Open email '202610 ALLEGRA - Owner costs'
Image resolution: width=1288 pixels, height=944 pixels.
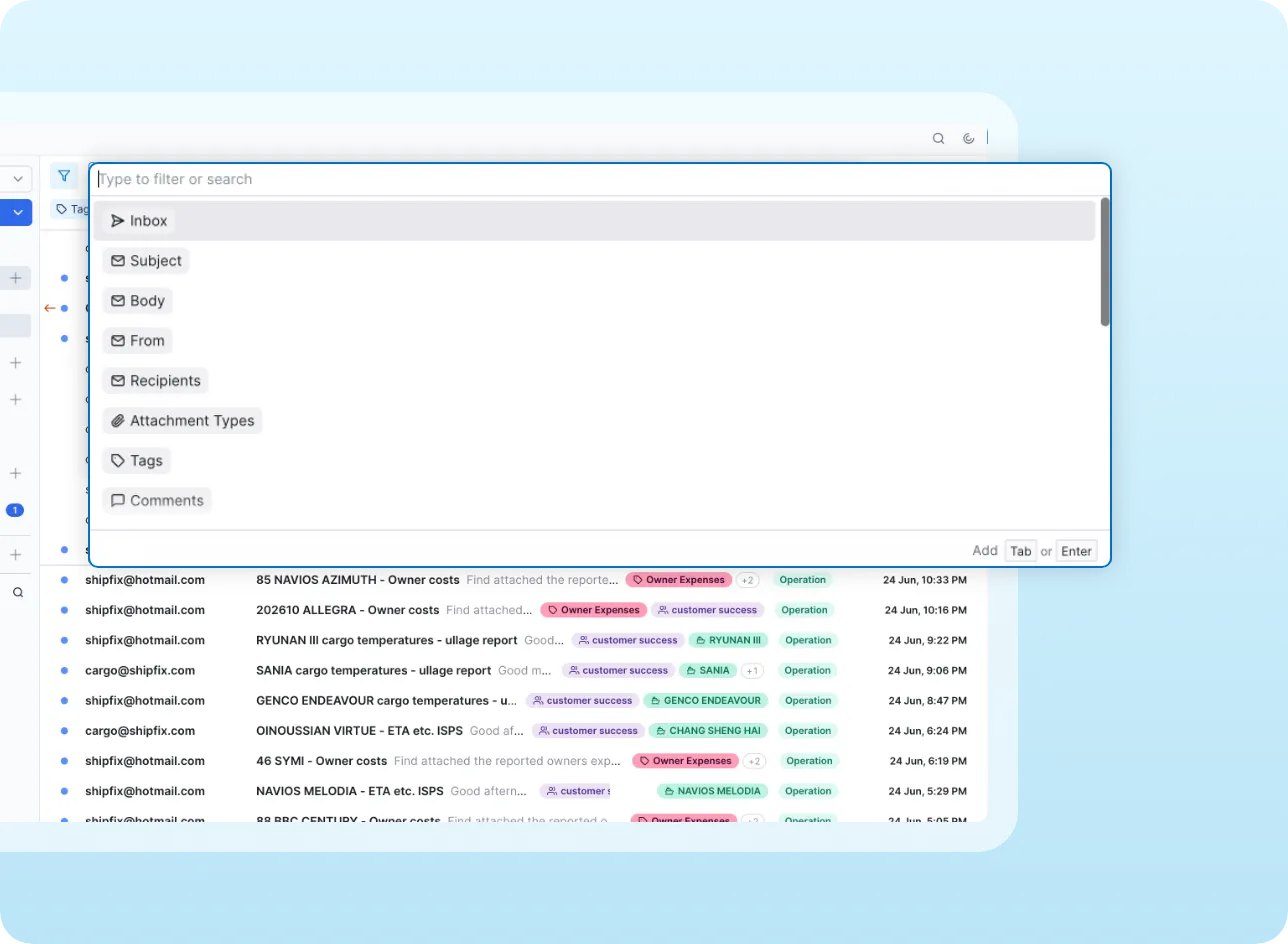(x=348, y=610)
